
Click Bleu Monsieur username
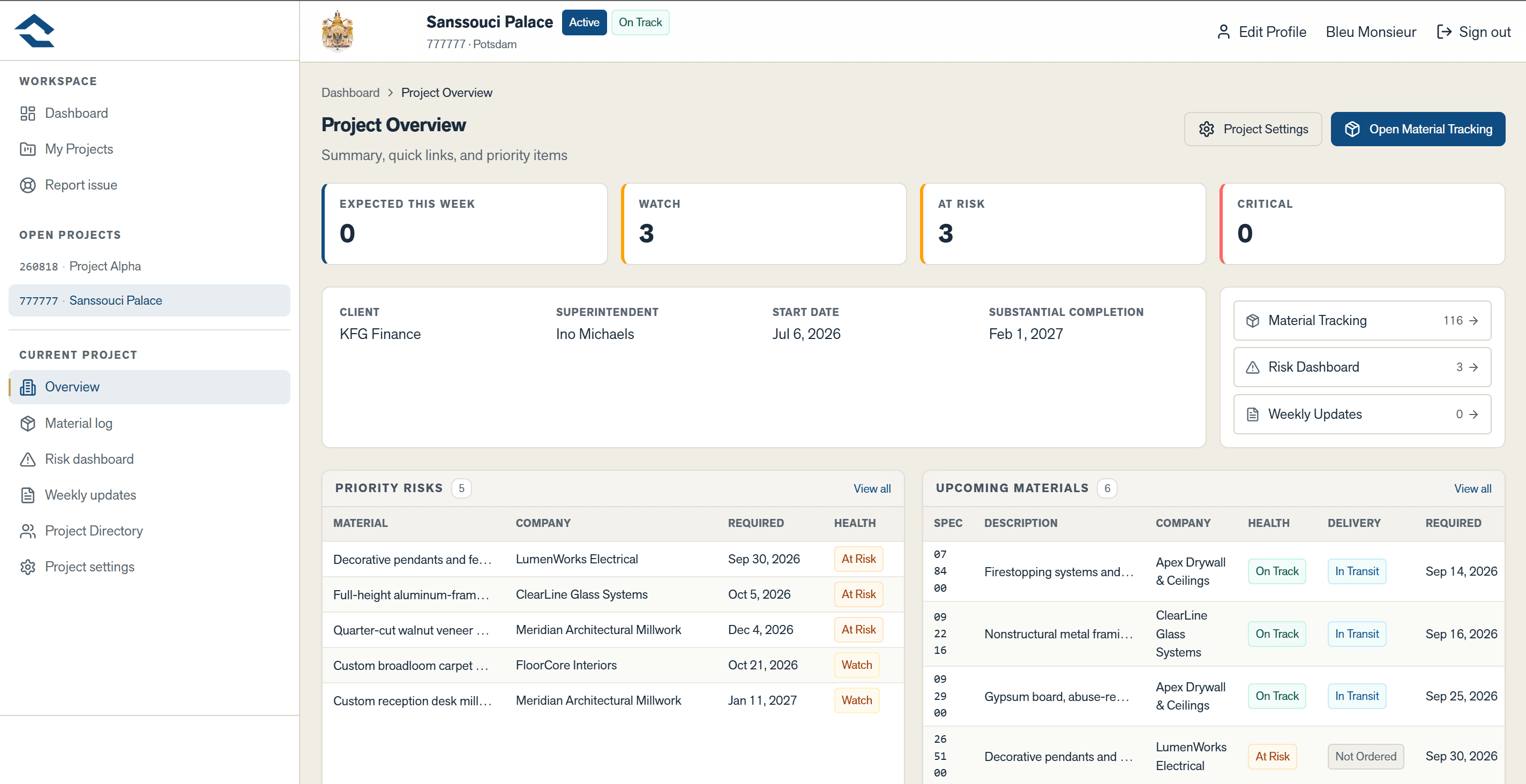click(x=1371, y=32)
